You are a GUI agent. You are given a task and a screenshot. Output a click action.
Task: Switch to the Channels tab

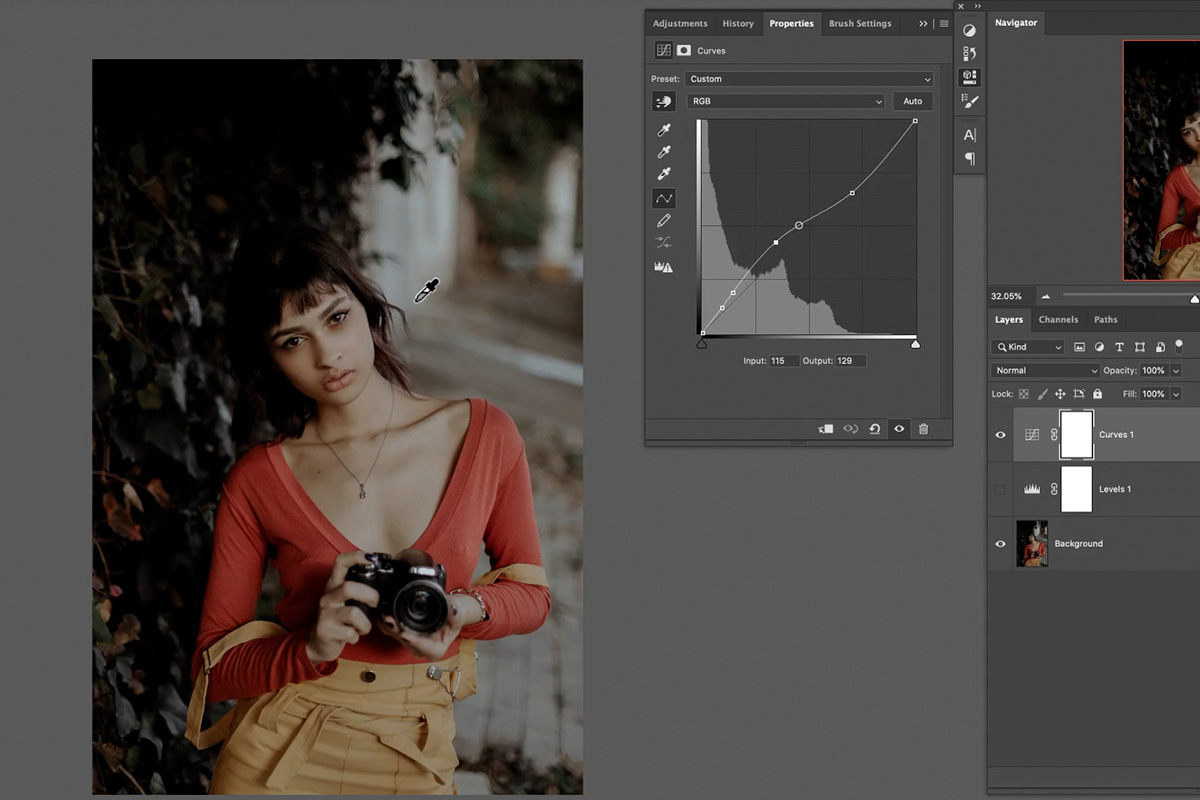click(x=1058, y=319)
